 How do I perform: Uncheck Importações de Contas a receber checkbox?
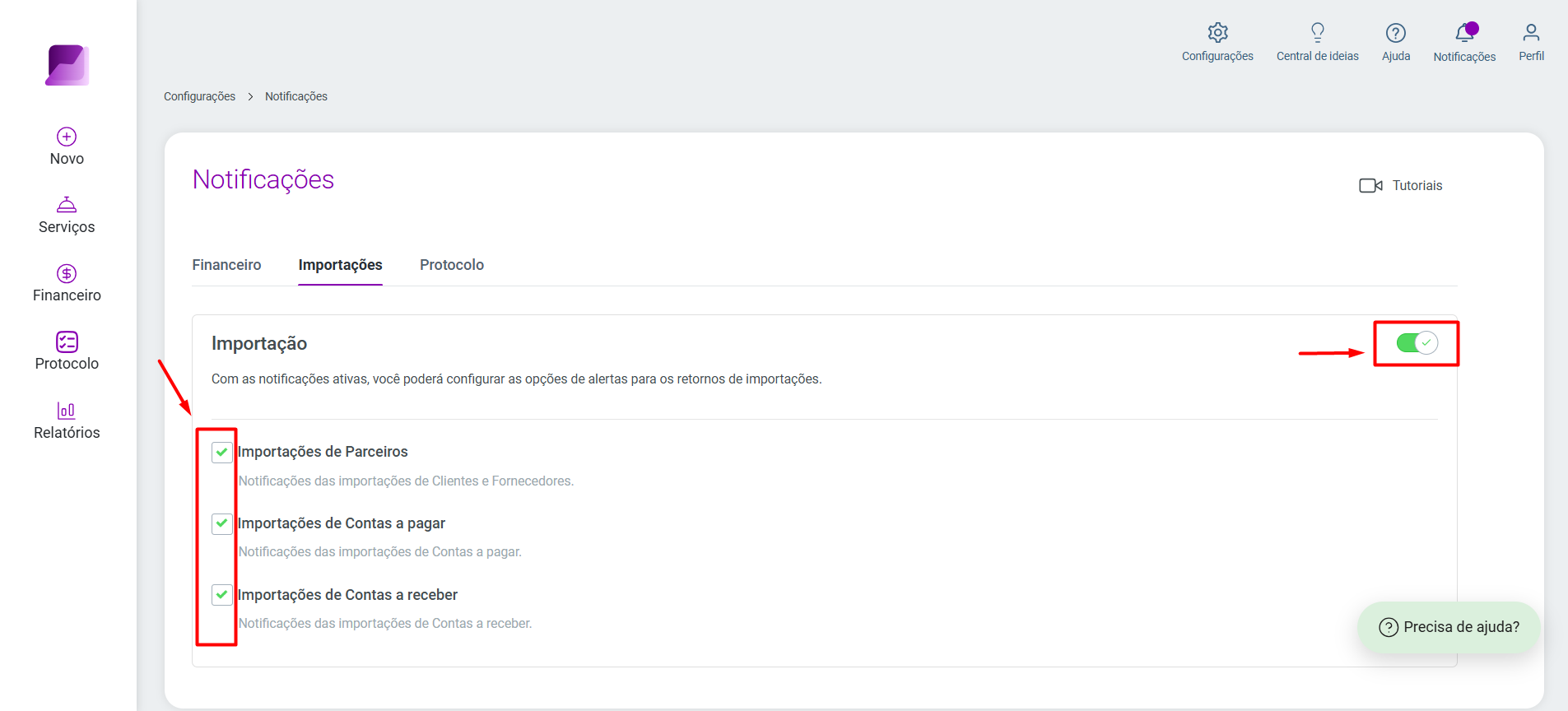[x=221, y=594]
